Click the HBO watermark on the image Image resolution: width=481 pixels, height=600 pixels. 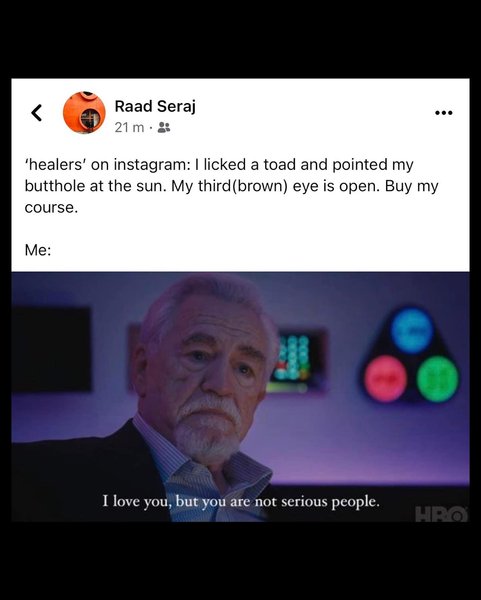point(442,514)
